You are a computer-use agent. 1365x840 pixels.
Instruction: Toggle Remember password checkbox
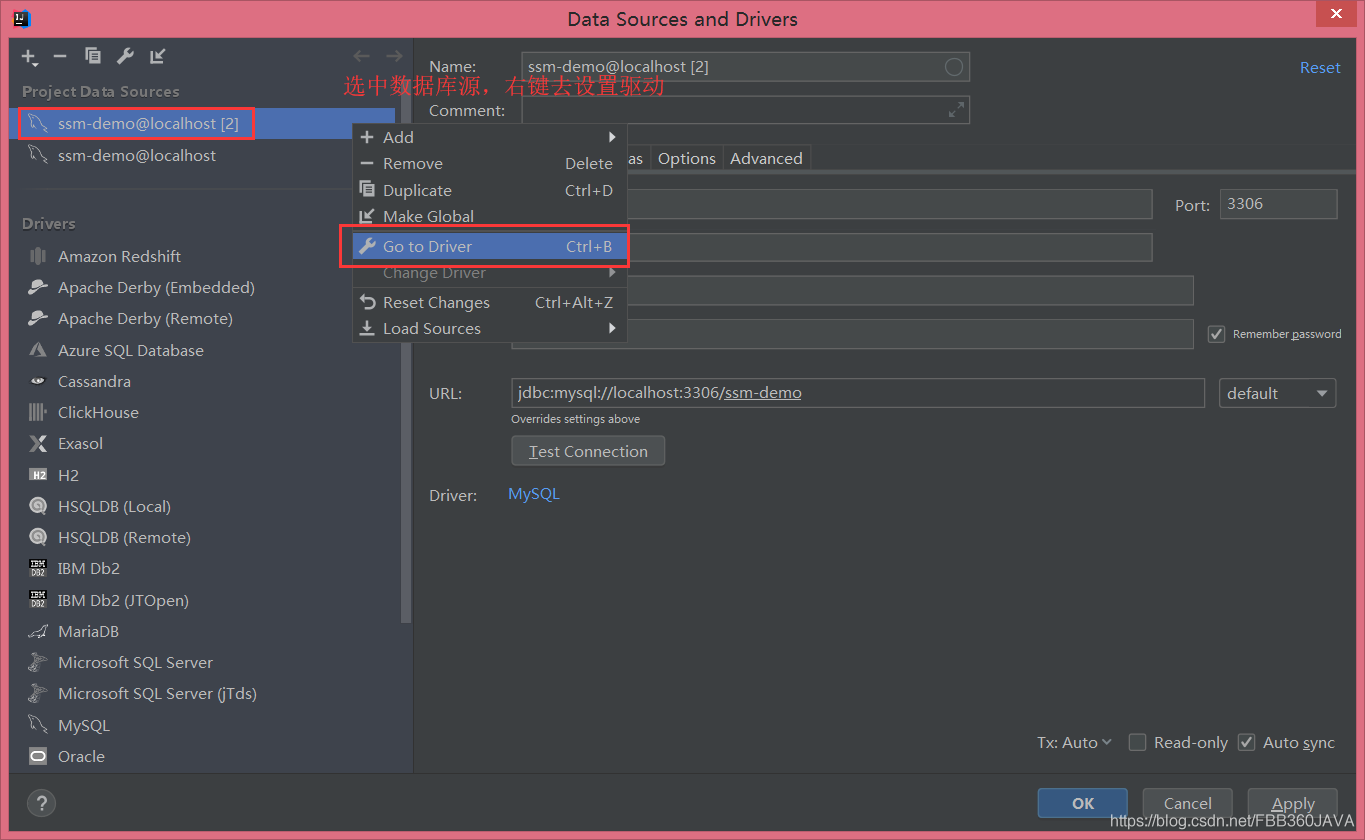point(1217,334)
